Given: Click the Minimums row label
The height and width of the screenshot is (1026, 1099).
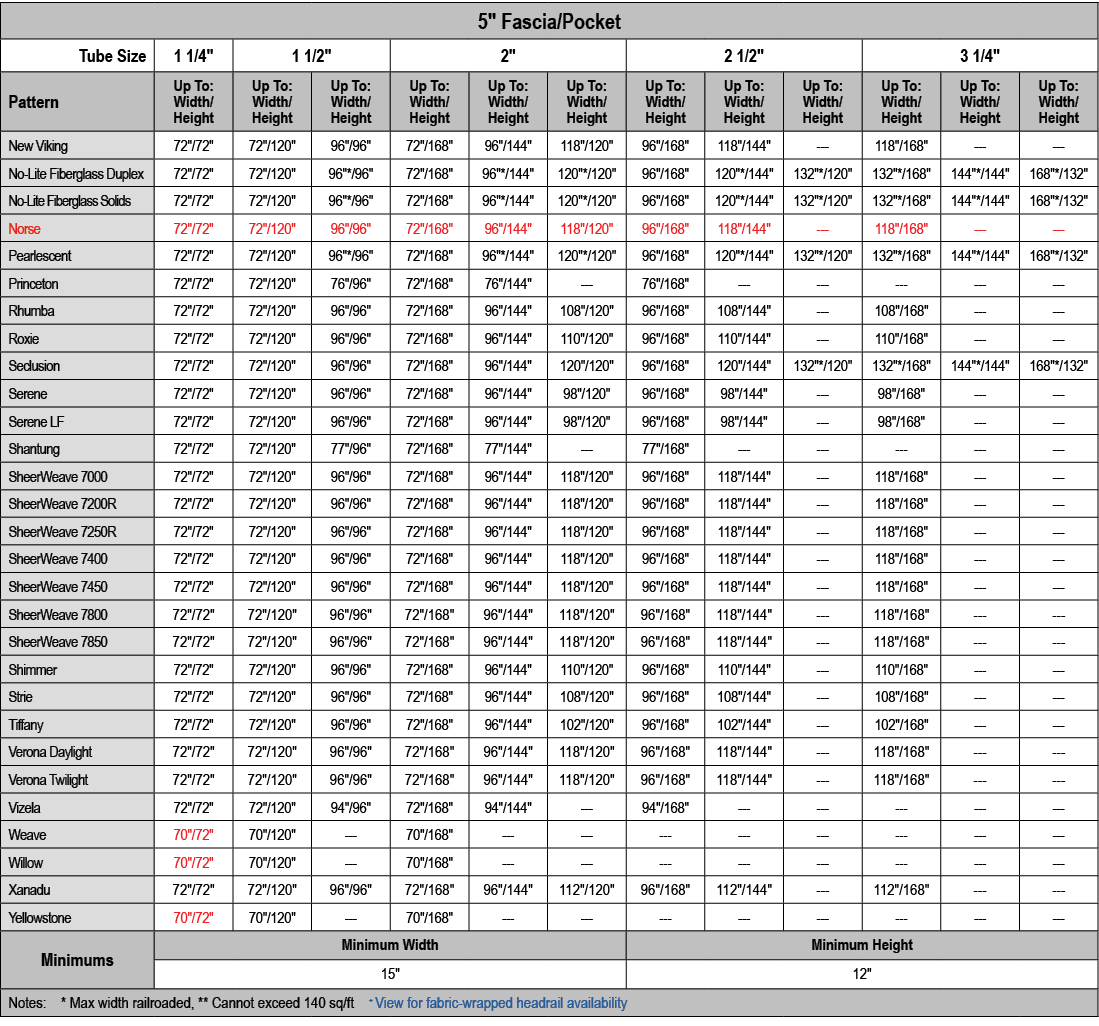Looking at the screenshot, I should coord(77,960).
